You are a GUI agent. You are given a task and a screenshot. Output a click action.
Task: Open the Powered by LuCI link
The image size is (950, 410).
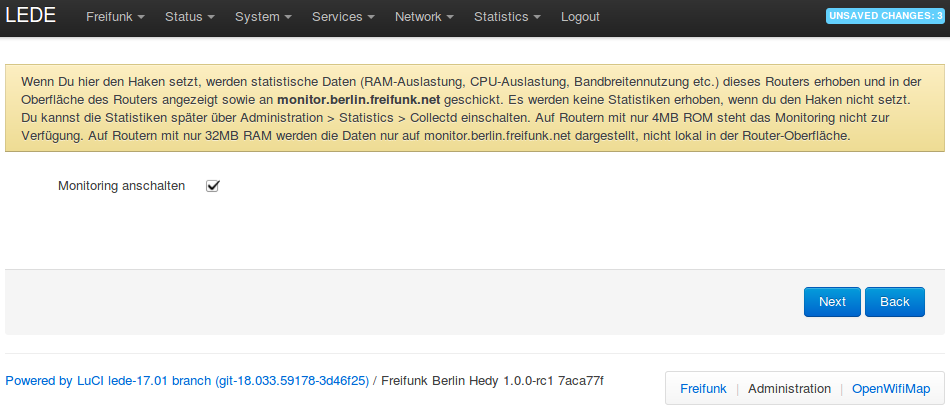pyautogui.click(x=187, y=381)
